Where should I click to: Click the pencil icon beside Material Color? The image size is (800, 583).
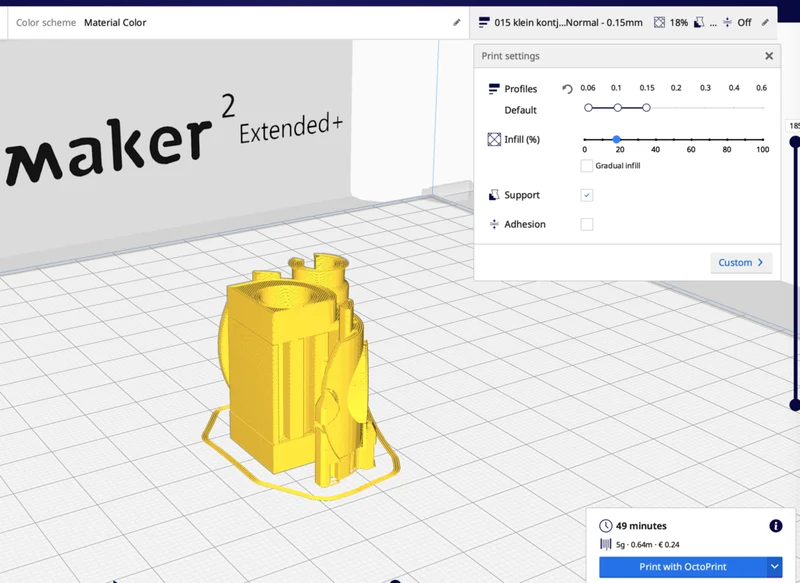point(457,22)
